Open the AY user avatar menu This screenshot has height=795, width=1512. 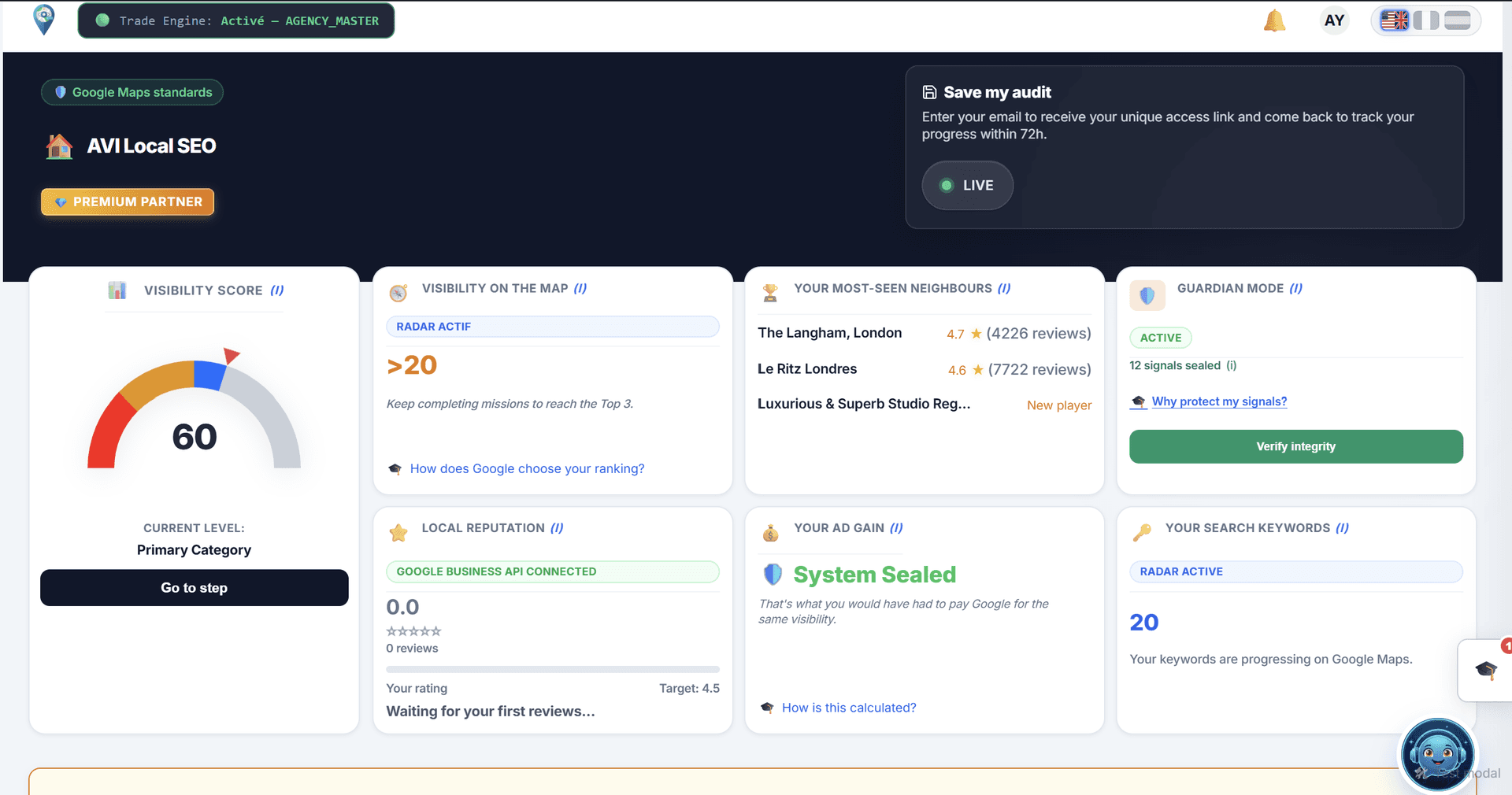point(1334,20)
